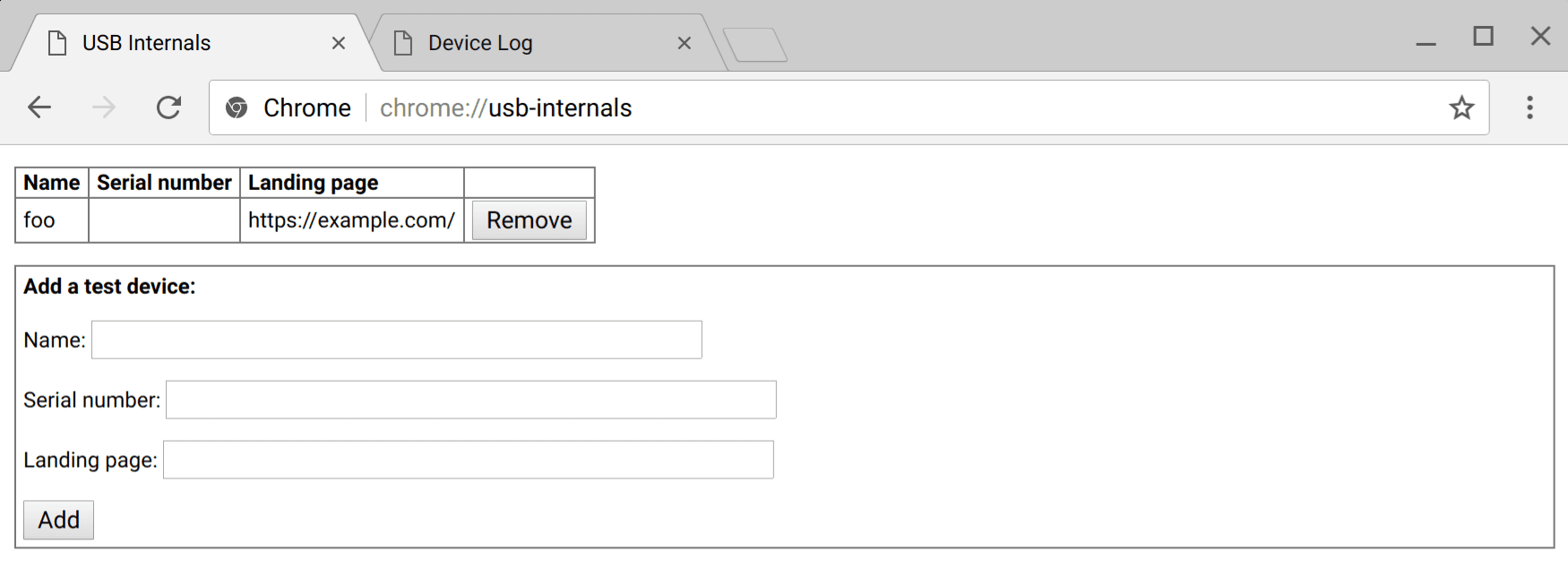Click the Chrome product icon beside the URL
Viewport: 1568px width, 577px height.
tap(237, 108)
